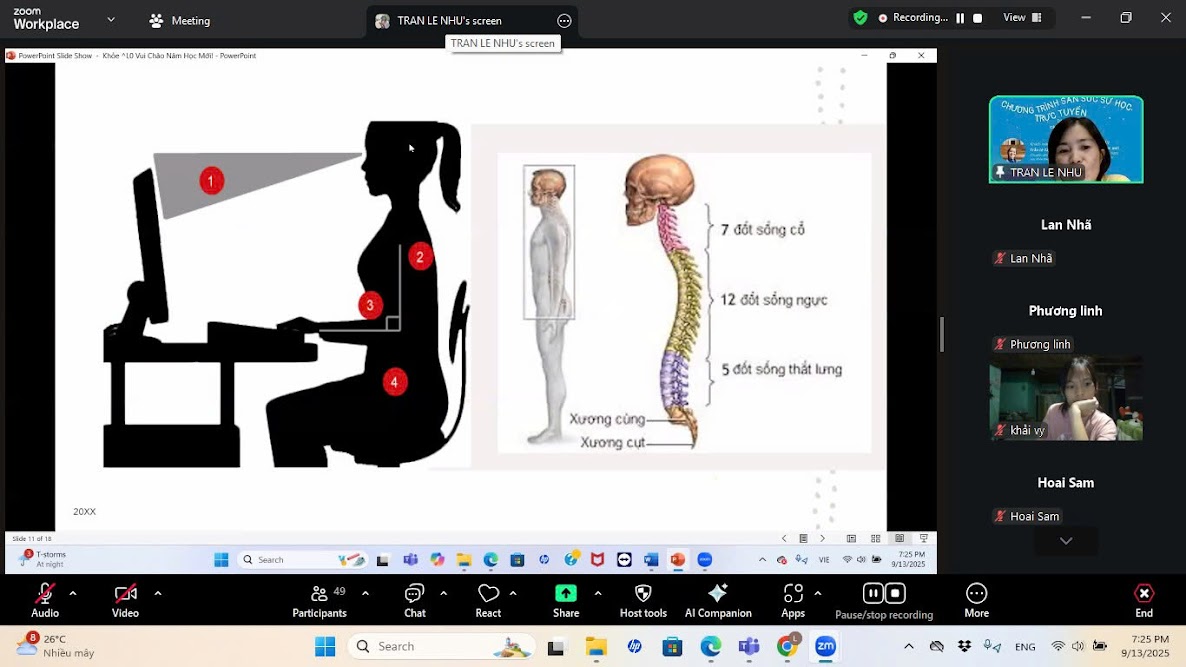The width and height of the screenshot is (1186, 667).
Task: Switch to the Meeting tab
Action: 180,21
